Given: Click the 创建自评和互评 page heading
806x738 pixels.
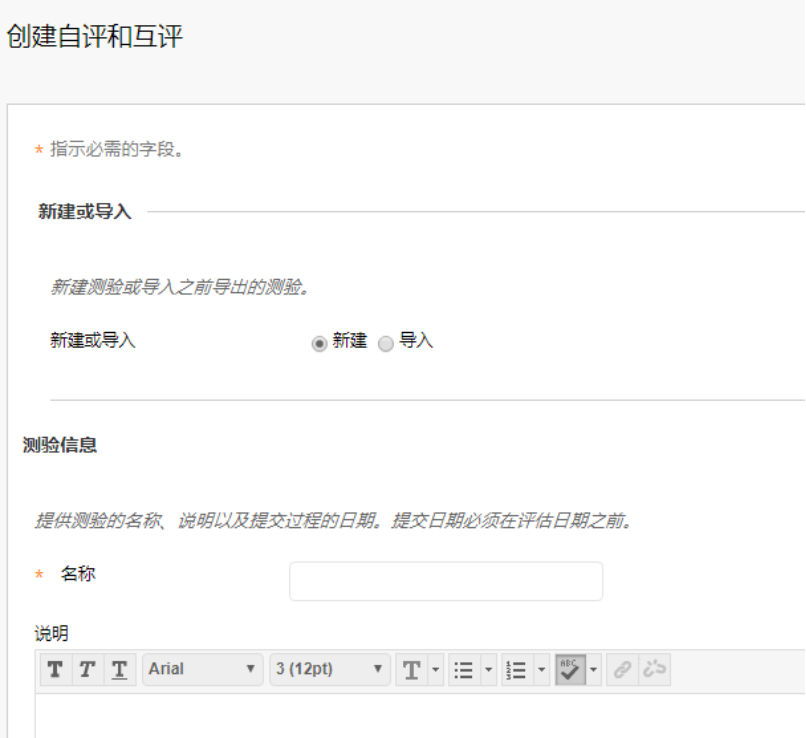Looking at the screenshot, I should 95,38.
